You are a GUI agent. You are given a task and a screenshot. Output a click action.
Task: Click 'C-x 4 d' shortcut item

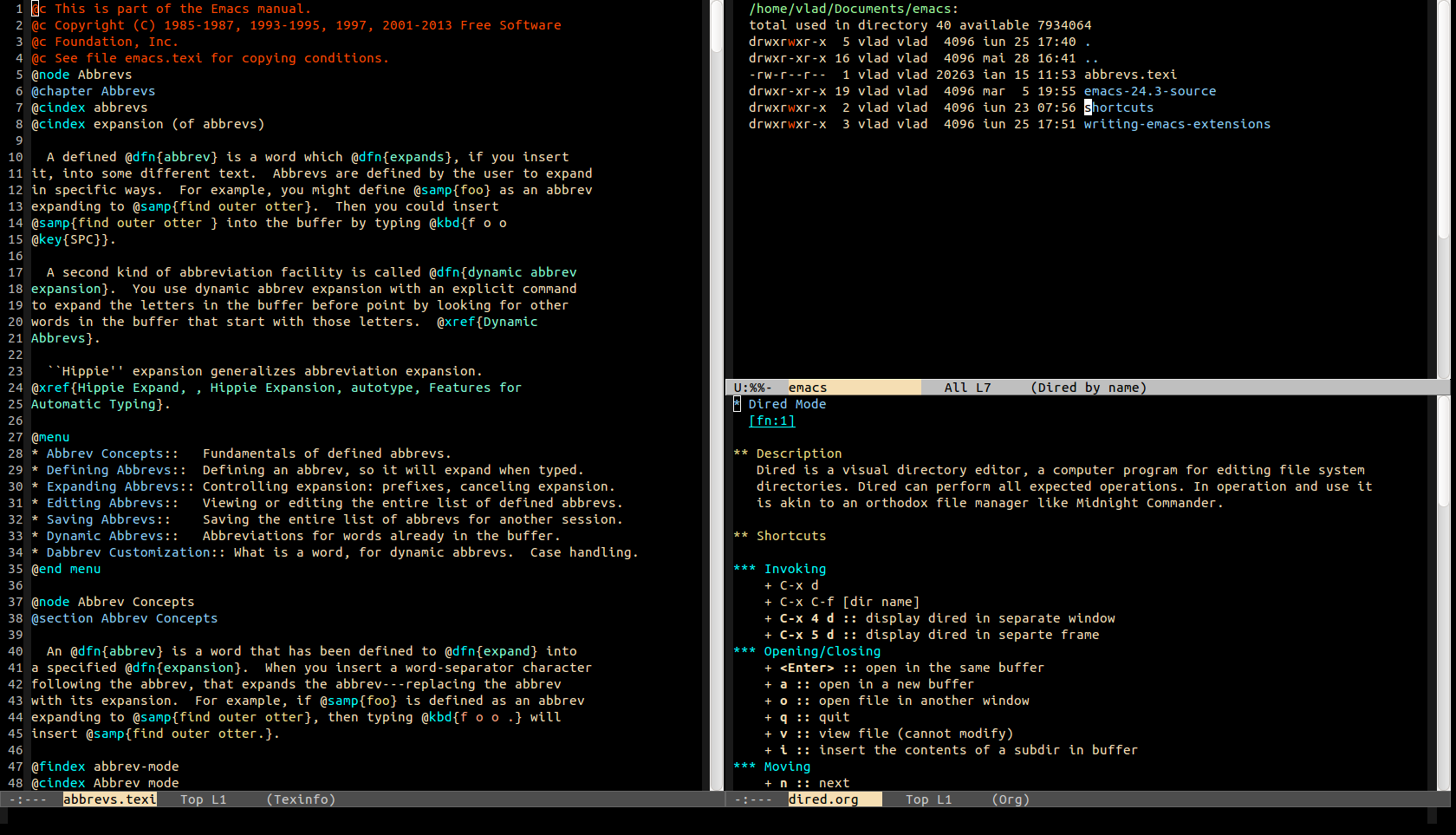pos(939,618)
